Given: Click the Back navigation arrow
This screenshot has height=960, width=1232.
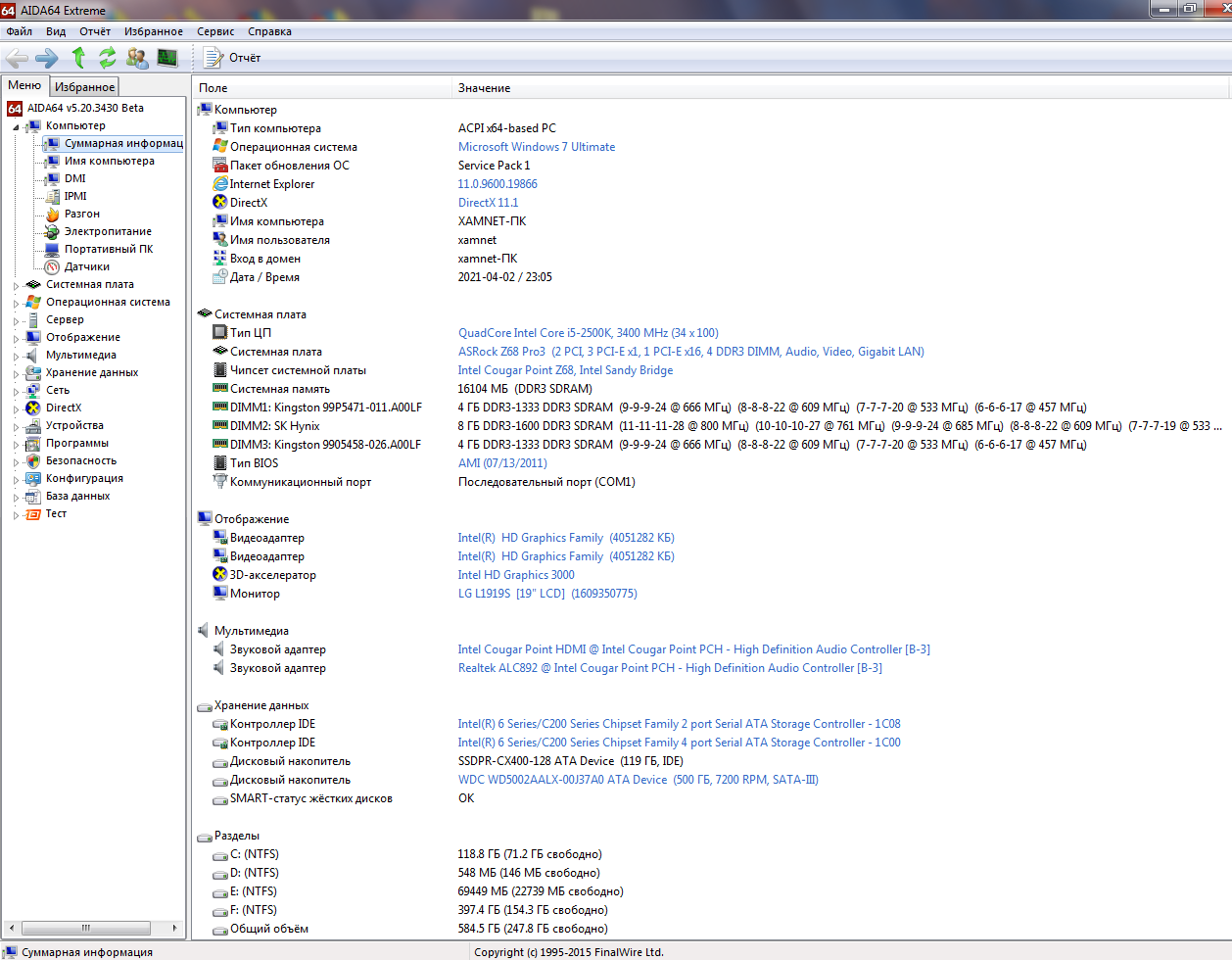Looking at the screenshot, I should (18, 58).
